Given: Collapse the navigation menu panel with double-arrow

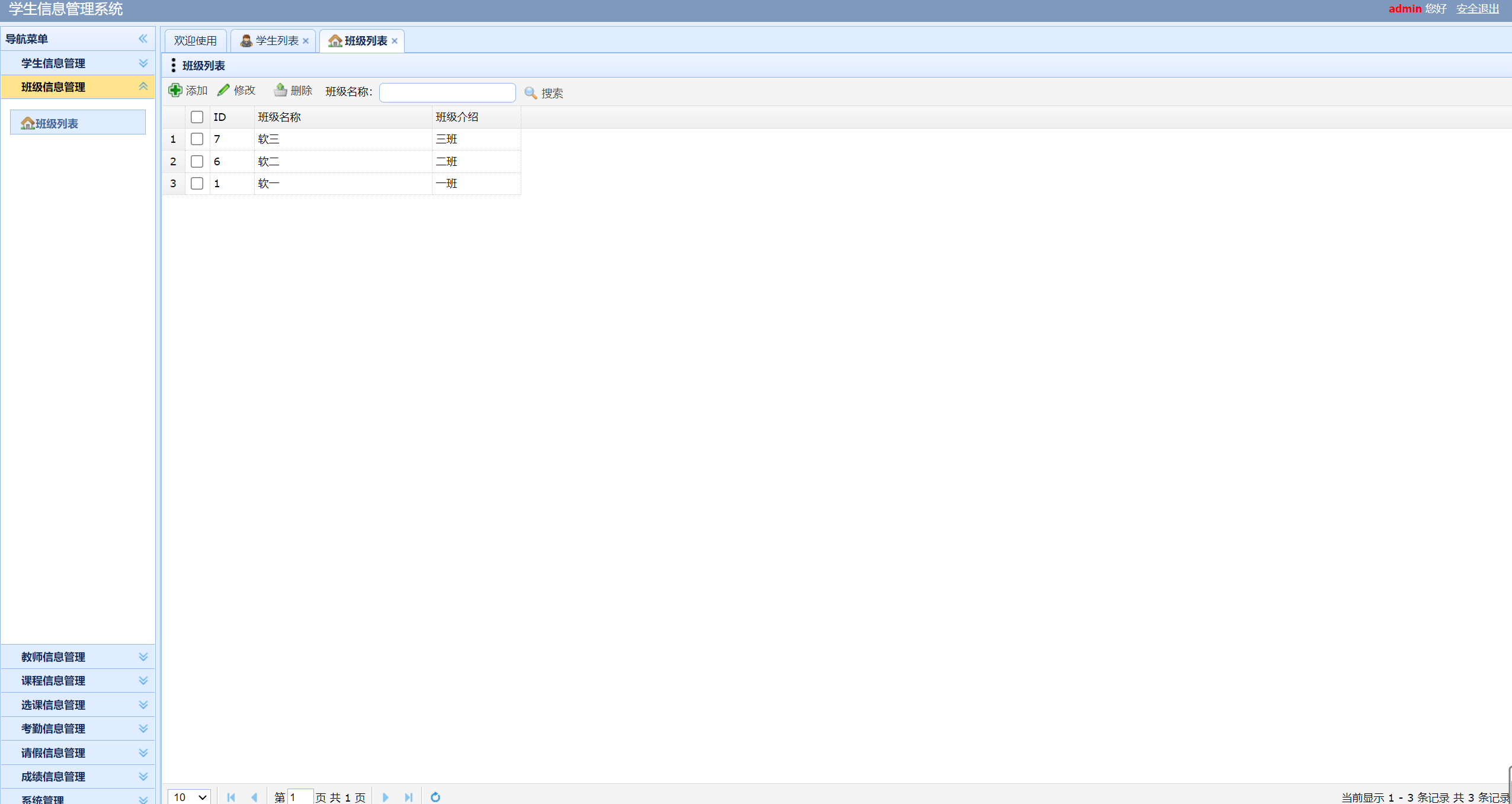Looking at the screenshot, I should click(x=143, y=39).
